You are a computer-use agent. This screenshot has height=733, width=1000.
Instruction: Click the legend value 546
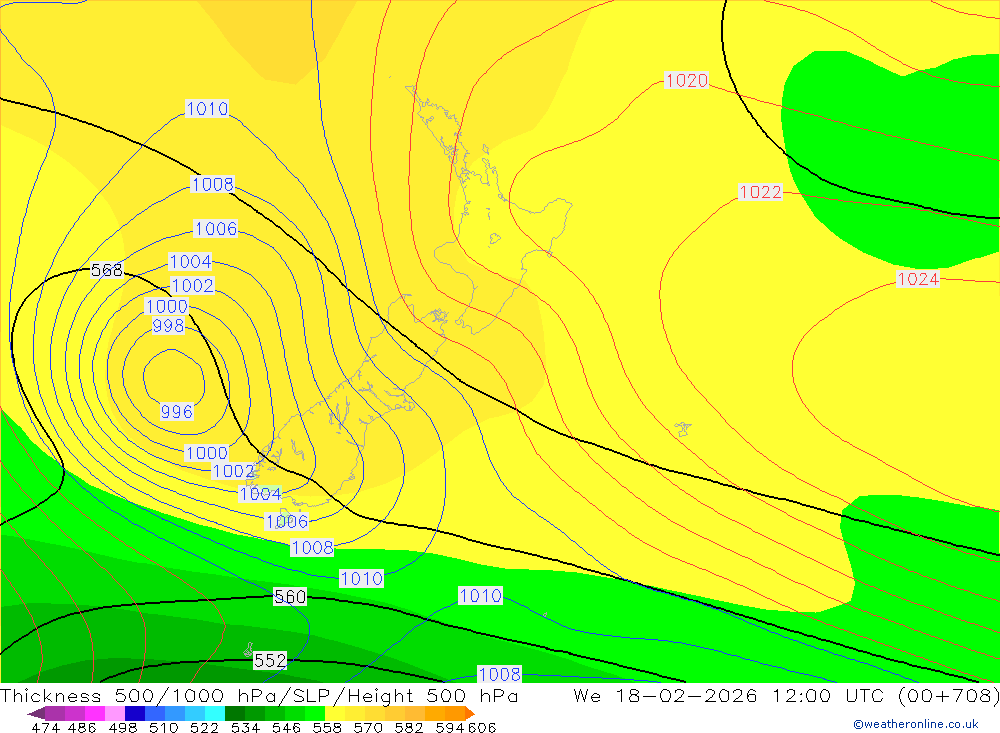286,727
